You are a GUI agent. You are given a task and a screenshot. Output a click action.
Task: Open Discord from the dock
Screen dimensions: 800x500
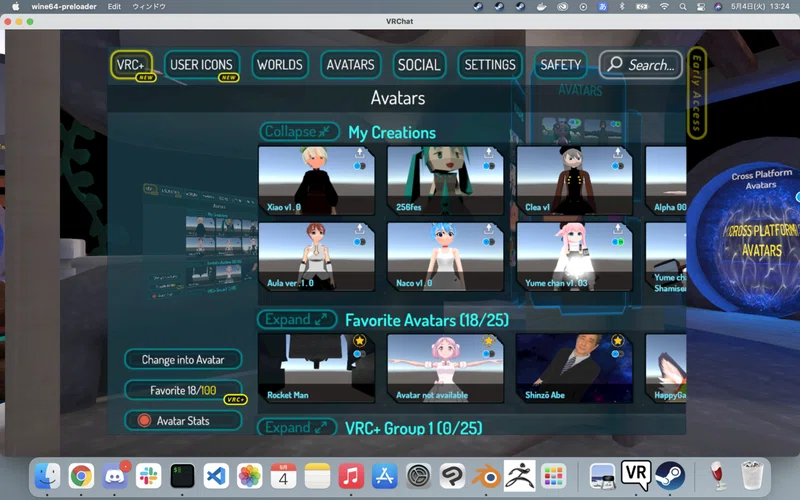(115, 477)
